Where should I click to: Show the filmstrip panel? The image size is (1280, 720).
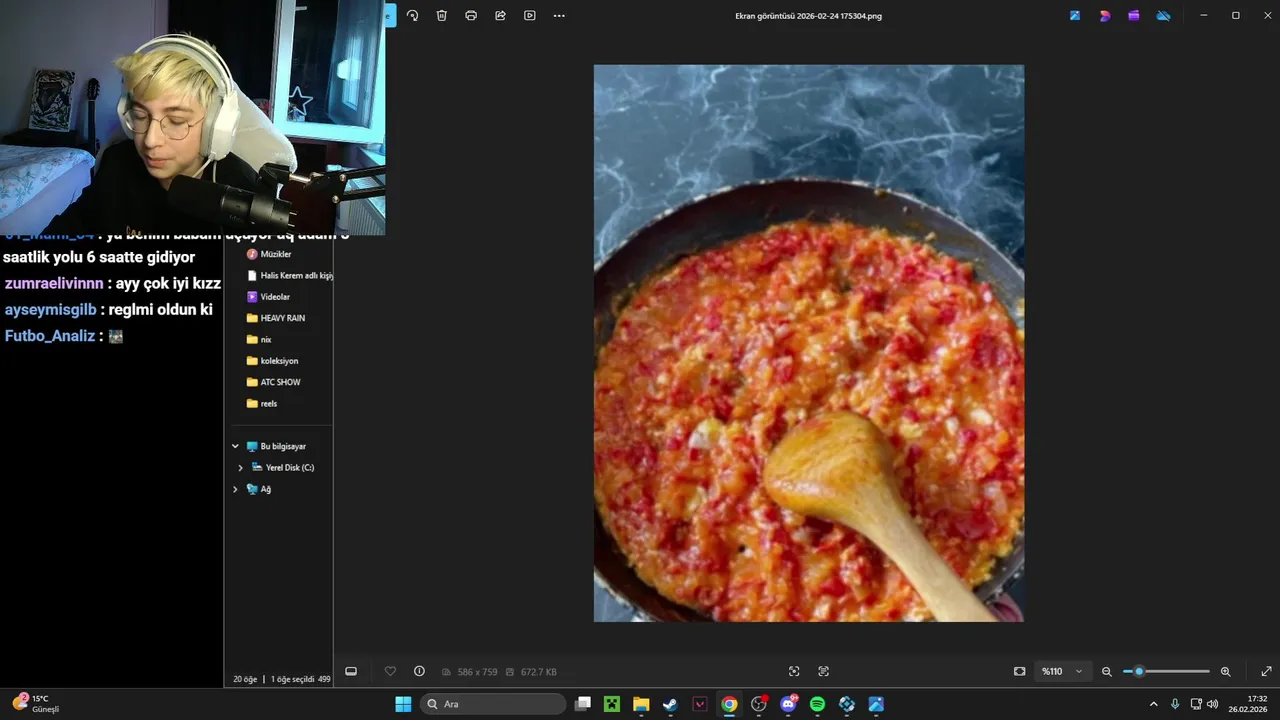(351, 671)
